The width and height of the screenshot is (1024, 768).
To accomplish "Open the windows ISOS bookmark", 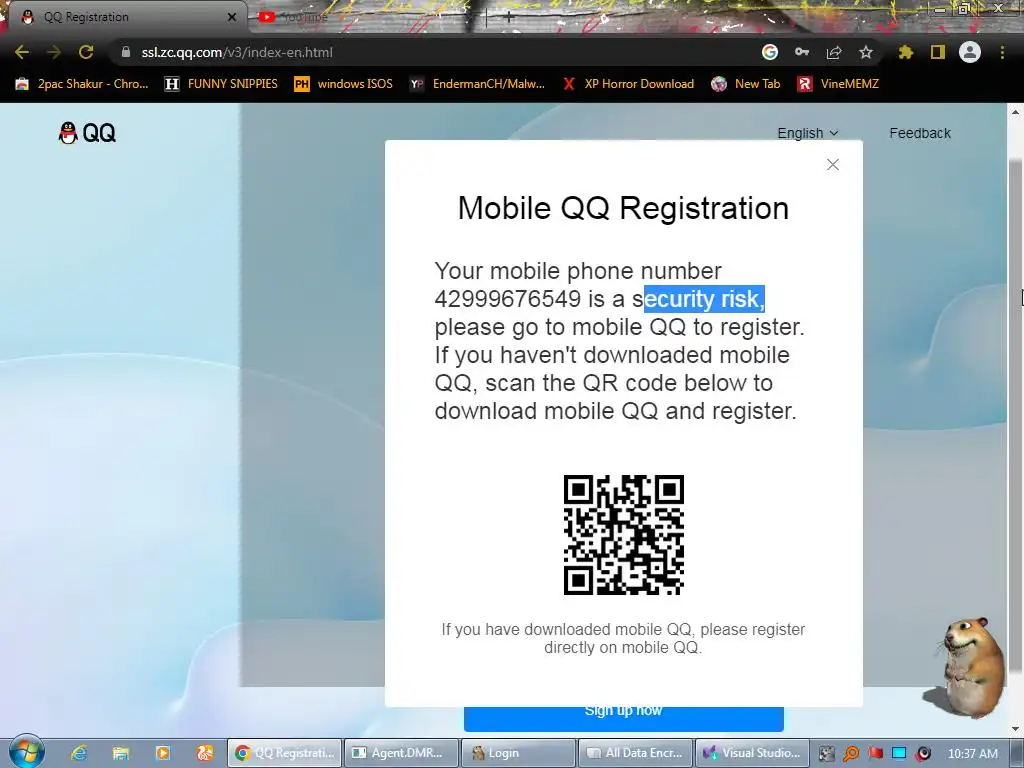I will [x=344, y=84].
